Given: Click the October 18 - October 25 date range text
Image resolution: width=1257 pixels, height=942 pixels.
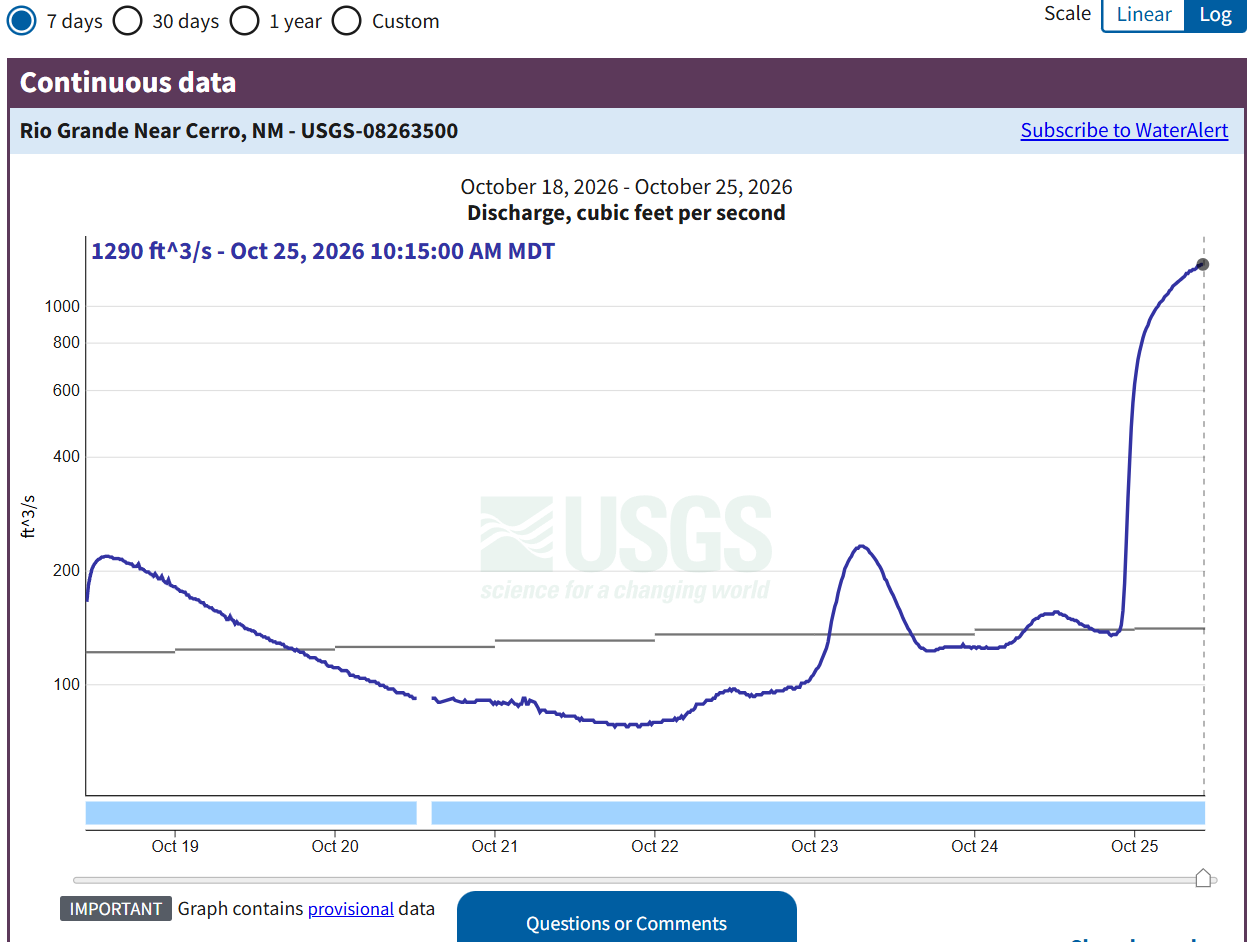Looking at the screenshot, I should tap(626, 187).
